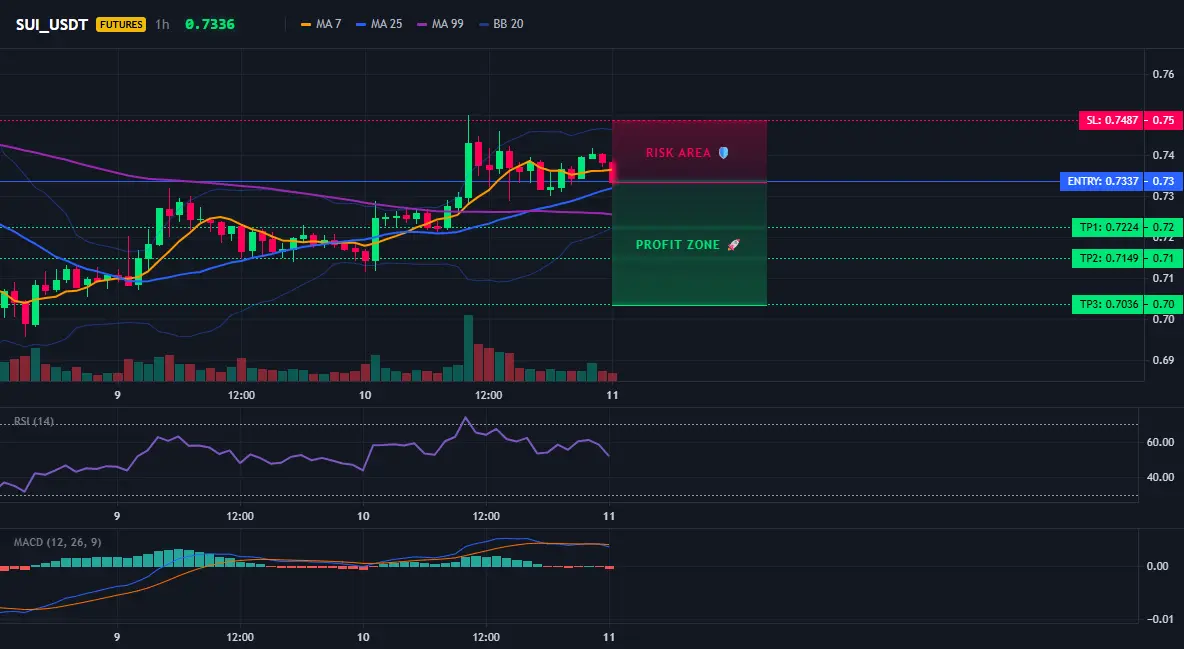This screenshot has height=649, width=1184.
Task: Click the tallest green volume bar
Action: click(x=468, y=348)
